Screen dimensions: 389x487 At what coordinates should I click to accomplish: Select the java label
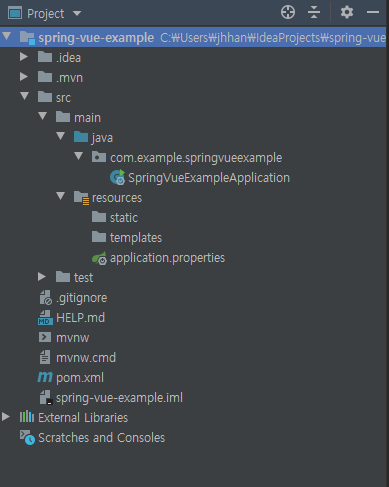[102, 138]
